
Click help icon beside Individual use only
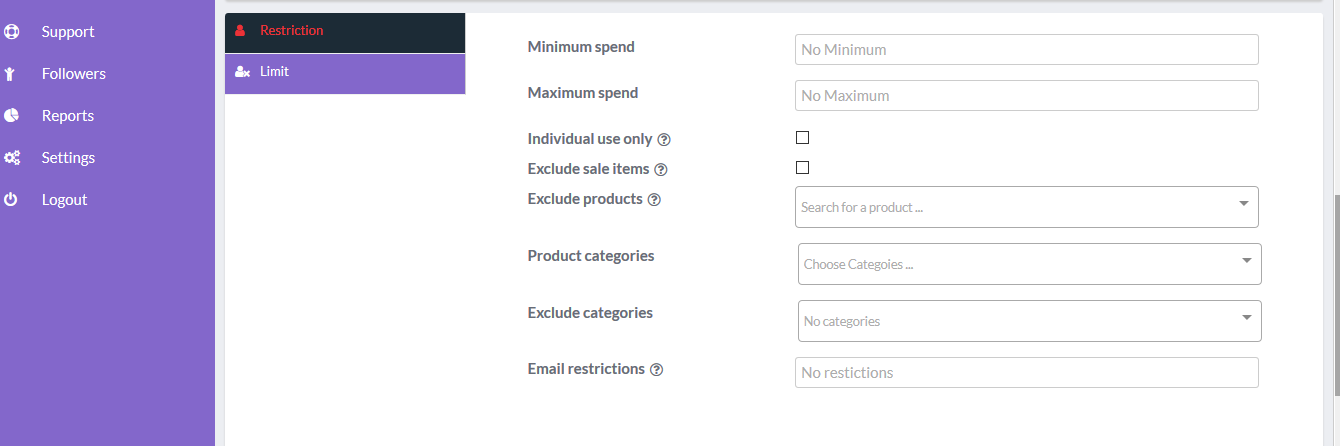pos(664,140)
